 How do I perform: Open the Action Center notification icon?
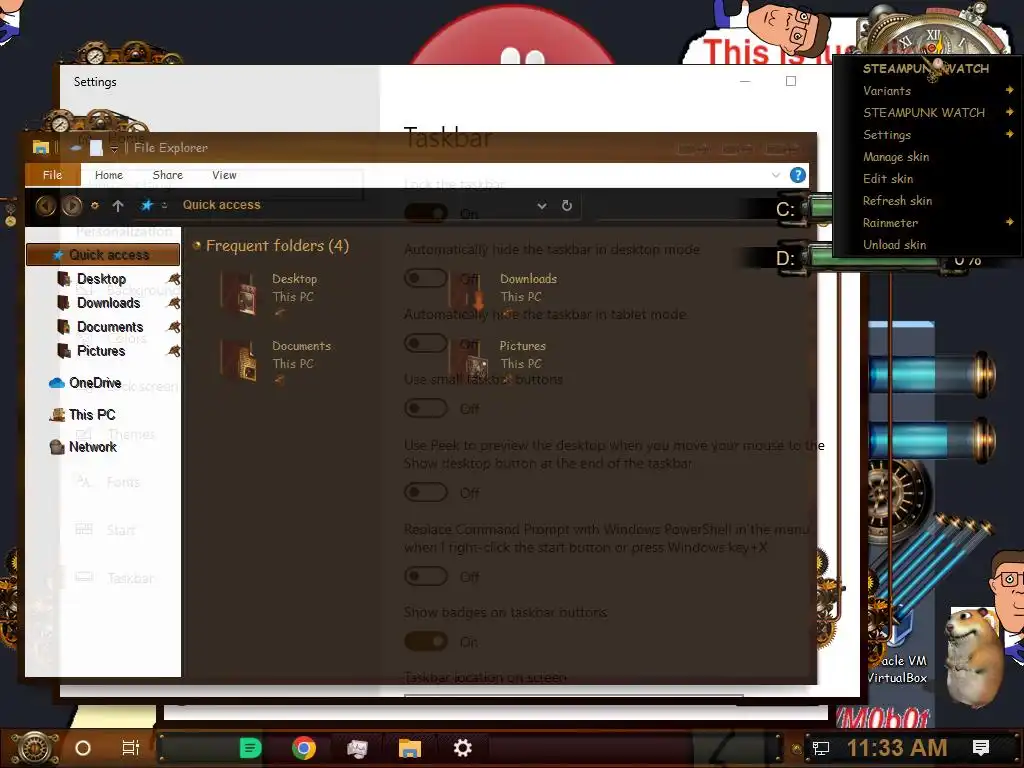[x=980, y=748]
